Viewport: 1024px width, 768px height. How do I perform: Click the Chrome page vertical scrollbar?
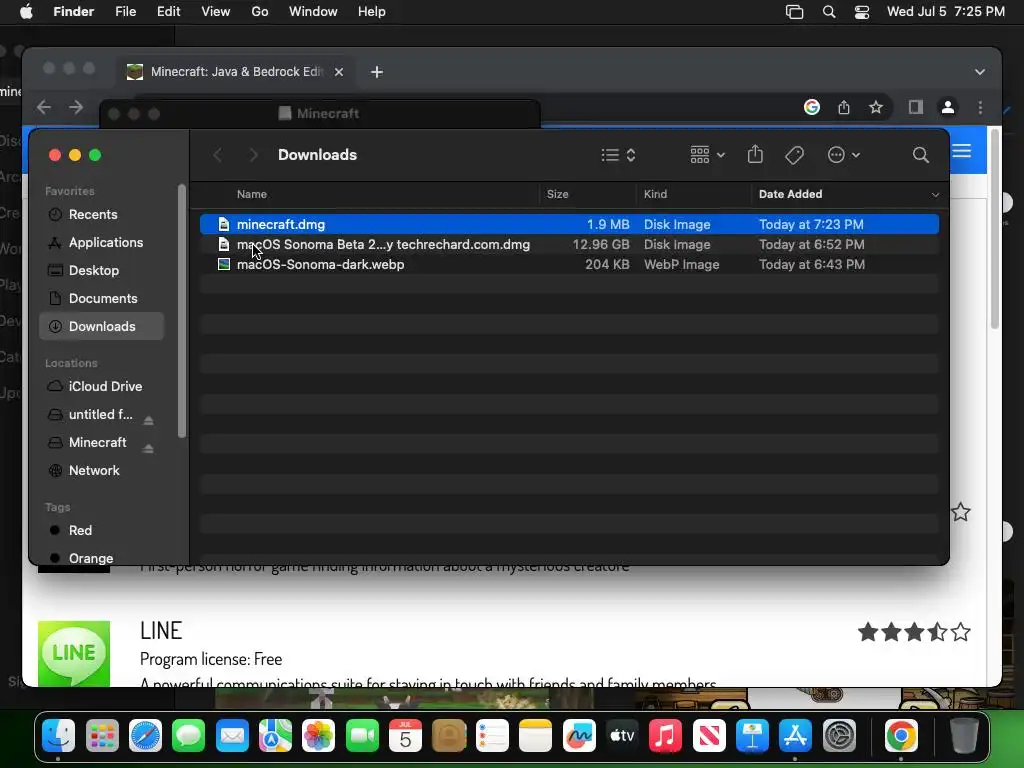(x=995, y=229)
